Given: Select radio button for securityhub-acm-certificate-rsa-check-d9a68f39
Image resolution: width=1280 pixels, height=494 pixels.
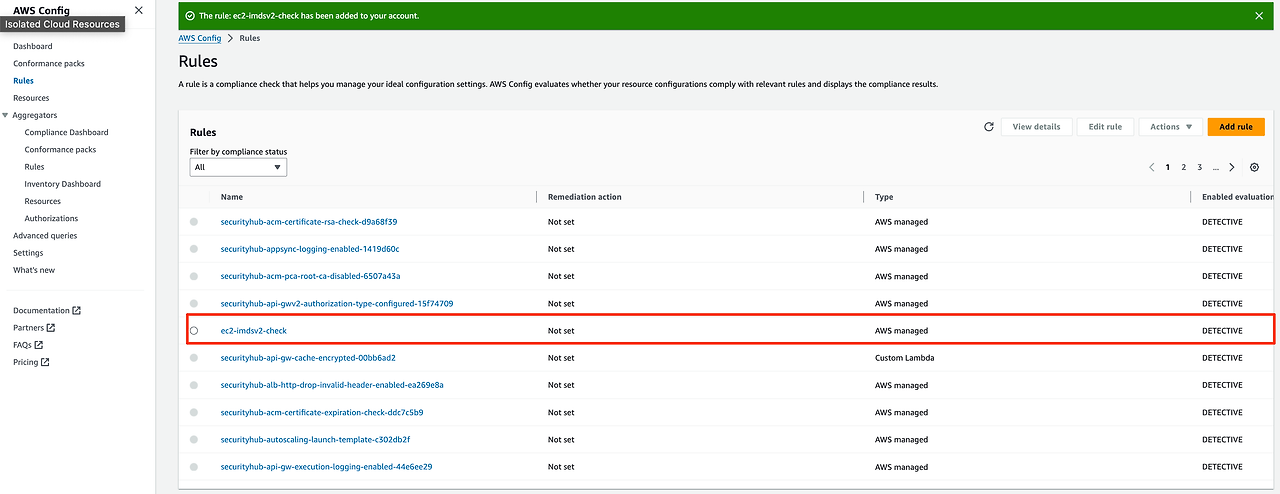Looking at the screenshot, I should point(194,222).
